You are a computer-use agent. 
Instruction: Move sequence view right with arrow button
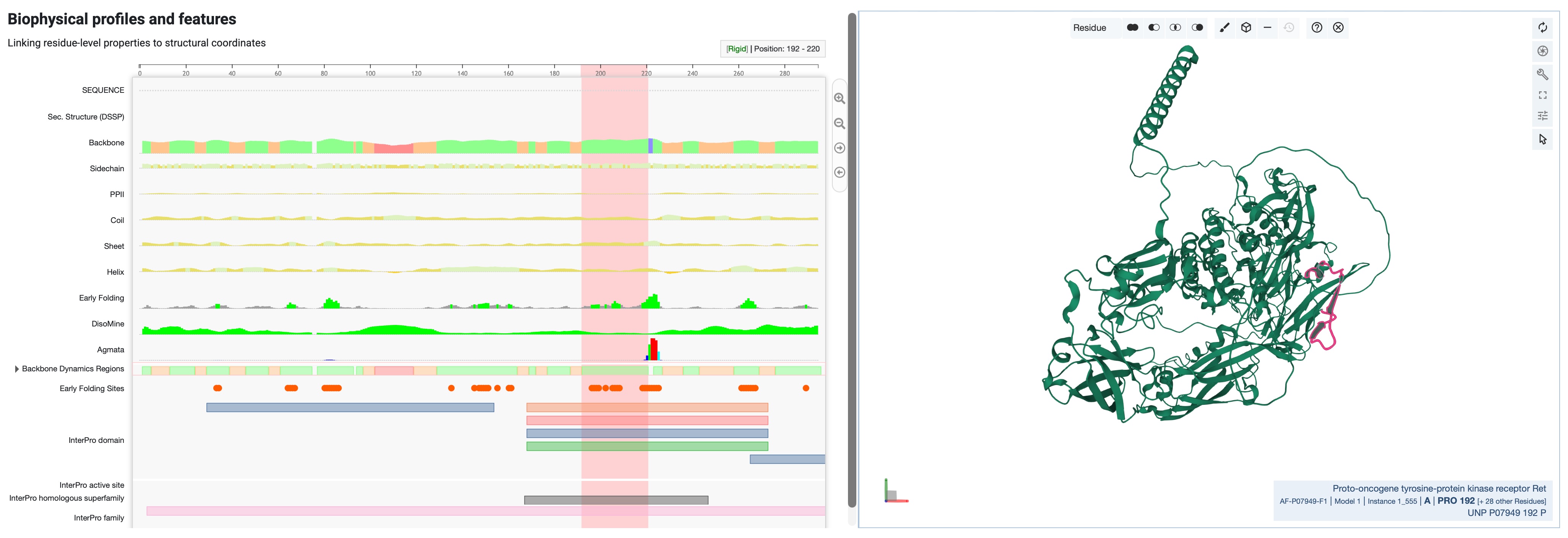[839, 148]
